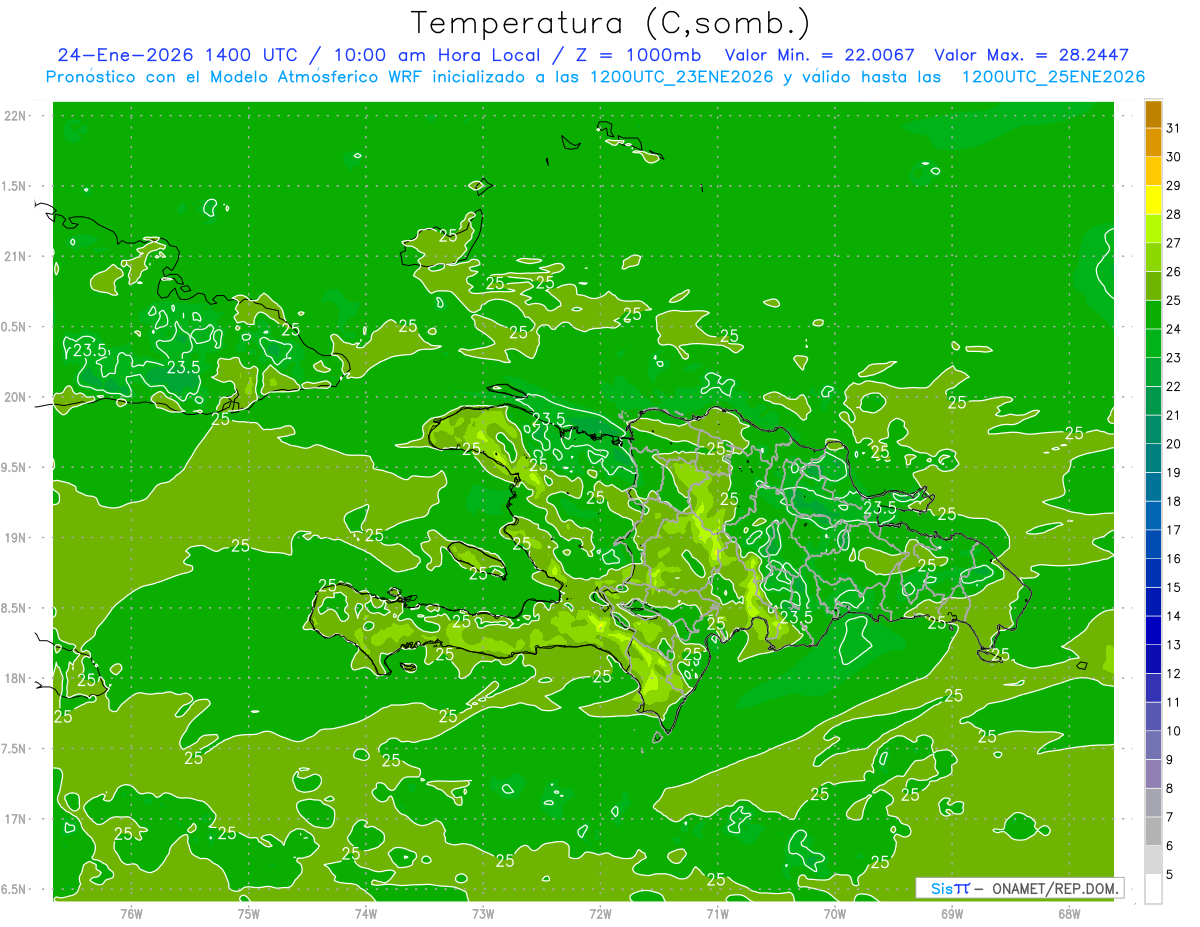Click the legend value 31 on color scale
The width and height of the screenshot is (1200, 927).
[x=1173, y=128]
